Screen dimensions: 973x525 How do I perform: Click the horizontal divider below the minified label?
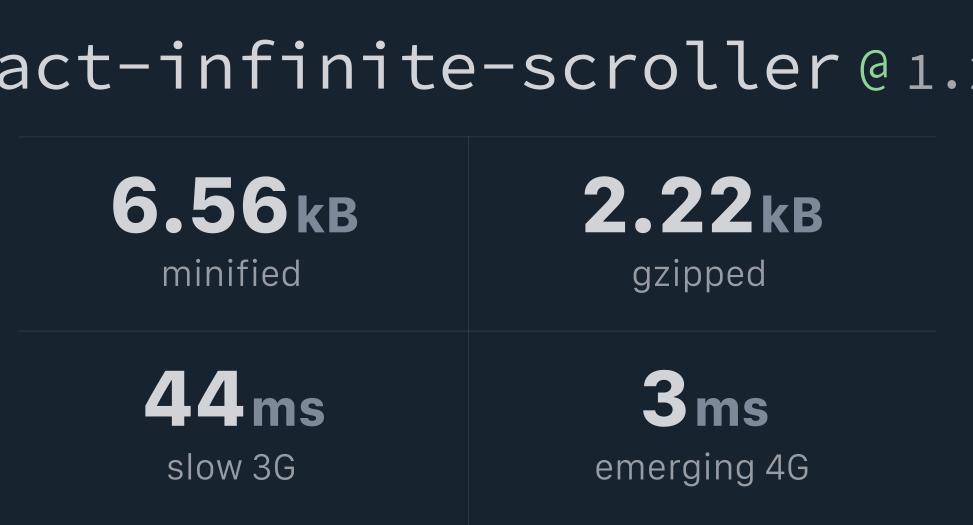pyautogui.click(x=244, y=331)
